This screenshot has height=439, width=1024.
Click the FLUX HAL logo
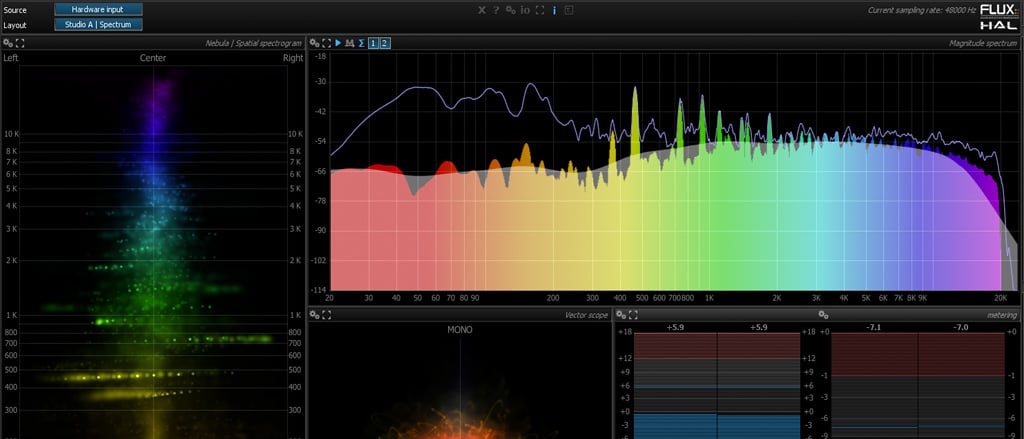coord(999,17)
